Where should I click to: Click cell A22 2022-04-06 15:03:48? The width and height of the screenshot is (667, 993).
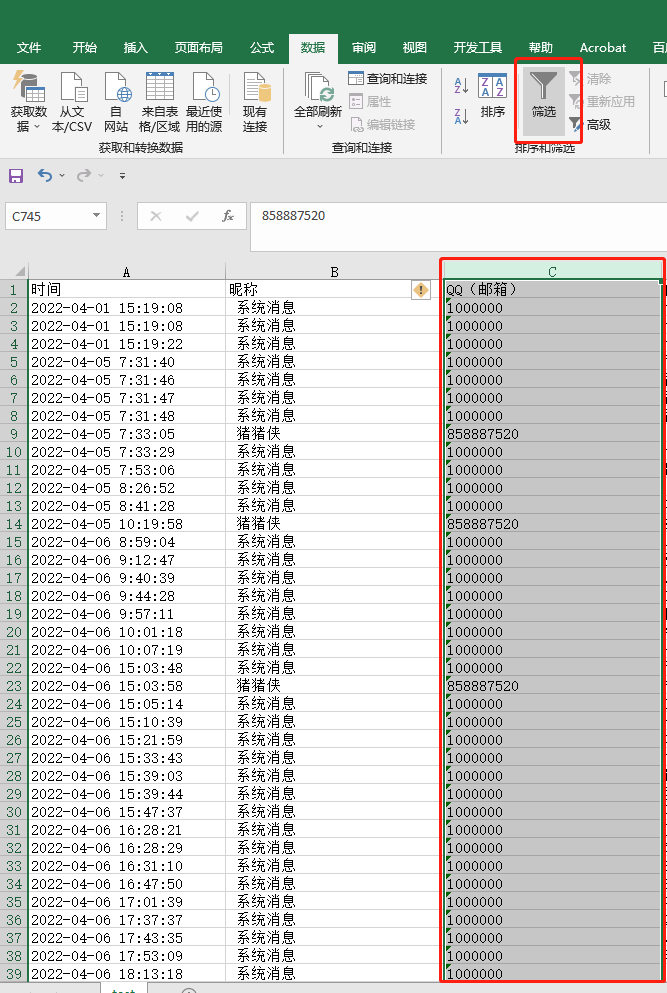[127, 667]
